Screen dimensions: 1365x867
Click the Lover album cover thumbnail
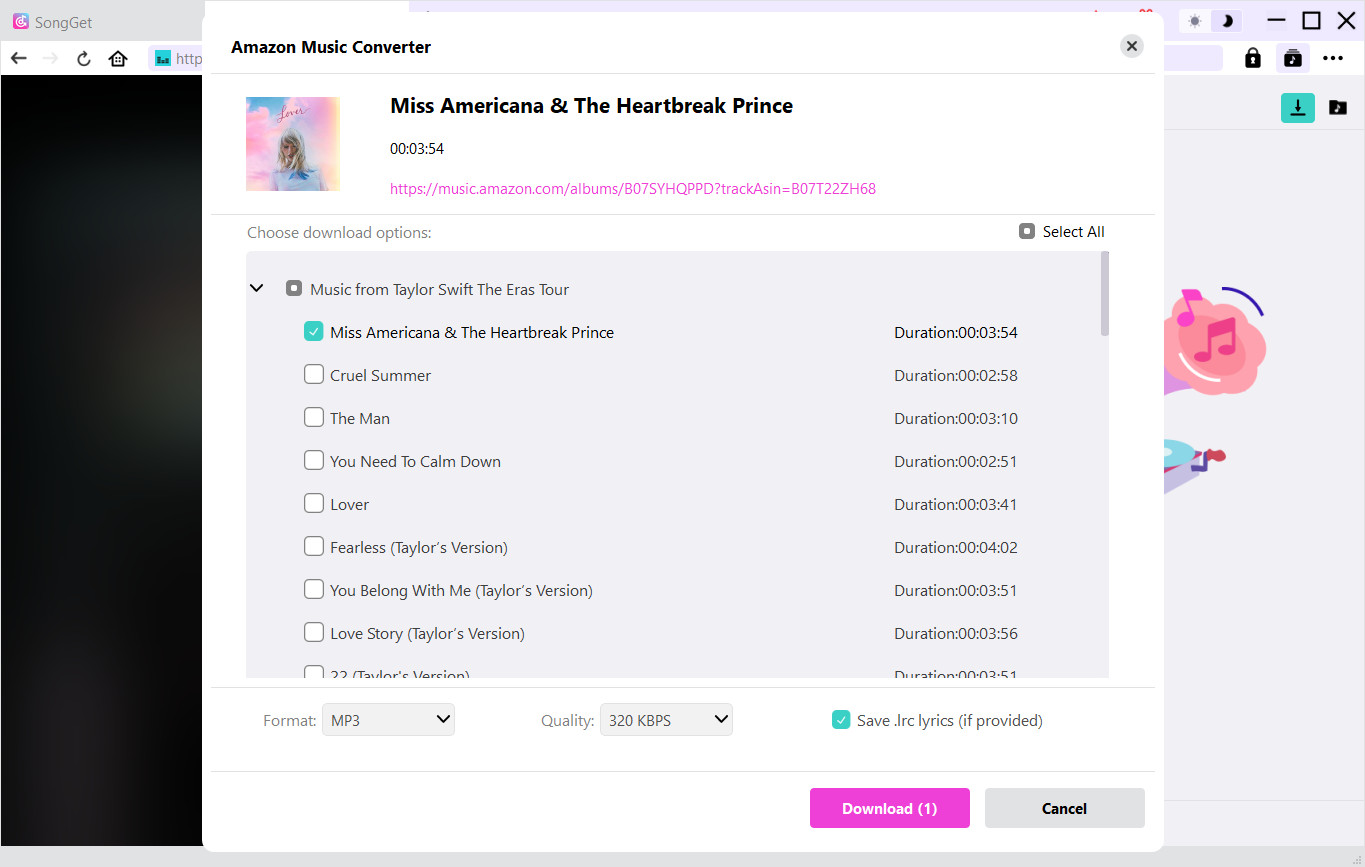pos(293,144)
